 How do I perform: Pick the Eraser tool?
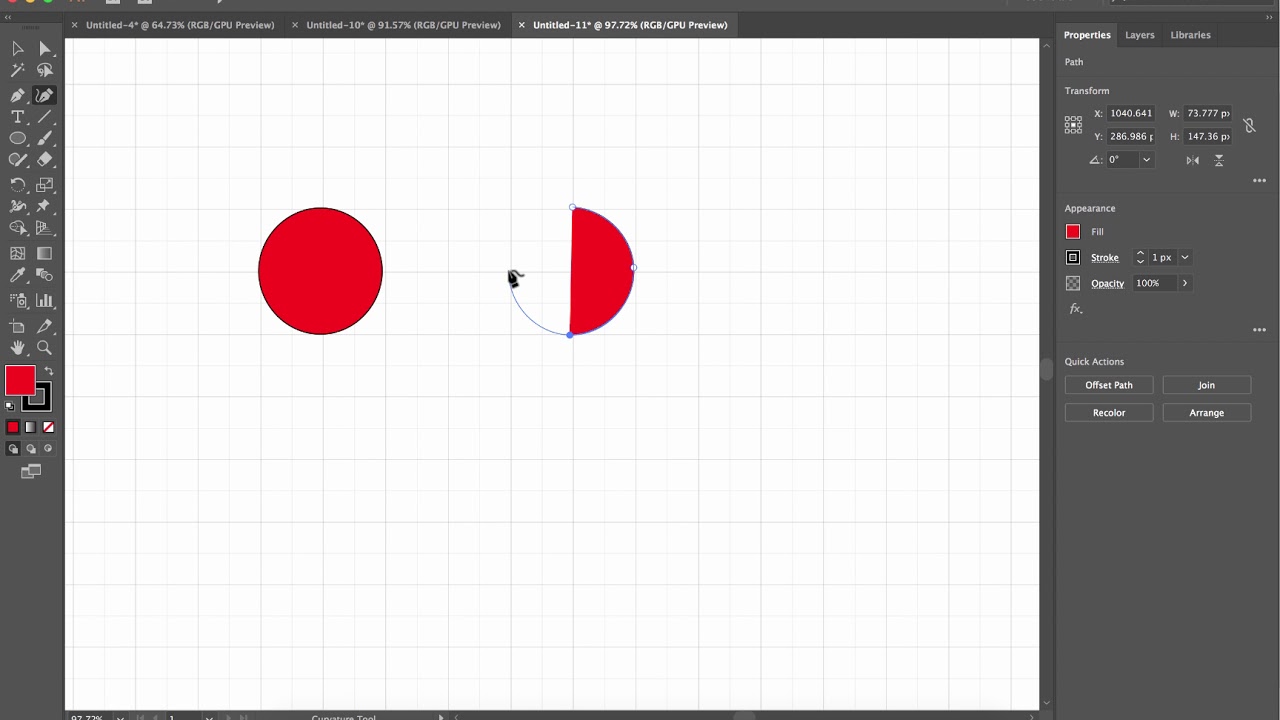(x=45, y=160)
